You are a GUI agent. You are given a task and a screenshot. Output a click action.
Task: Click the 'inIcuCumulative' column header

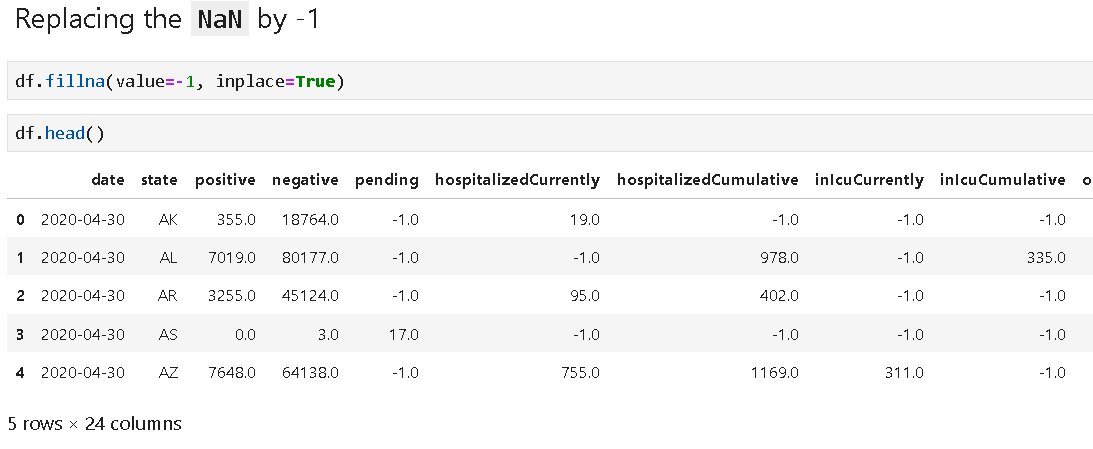(1002, 180)
